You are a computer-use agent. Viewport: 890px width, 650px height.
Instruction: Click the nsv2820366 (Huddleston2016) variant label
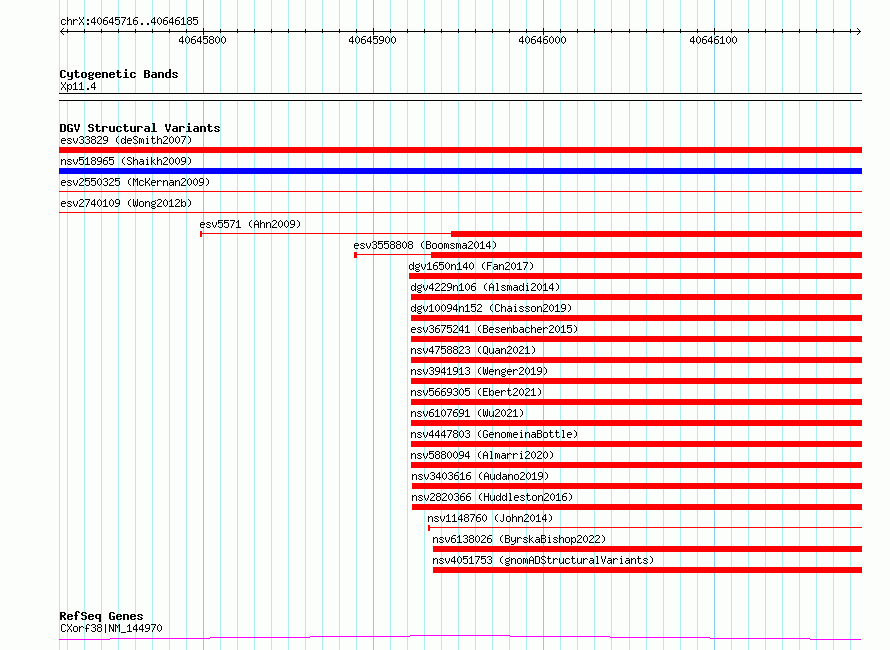491,497
